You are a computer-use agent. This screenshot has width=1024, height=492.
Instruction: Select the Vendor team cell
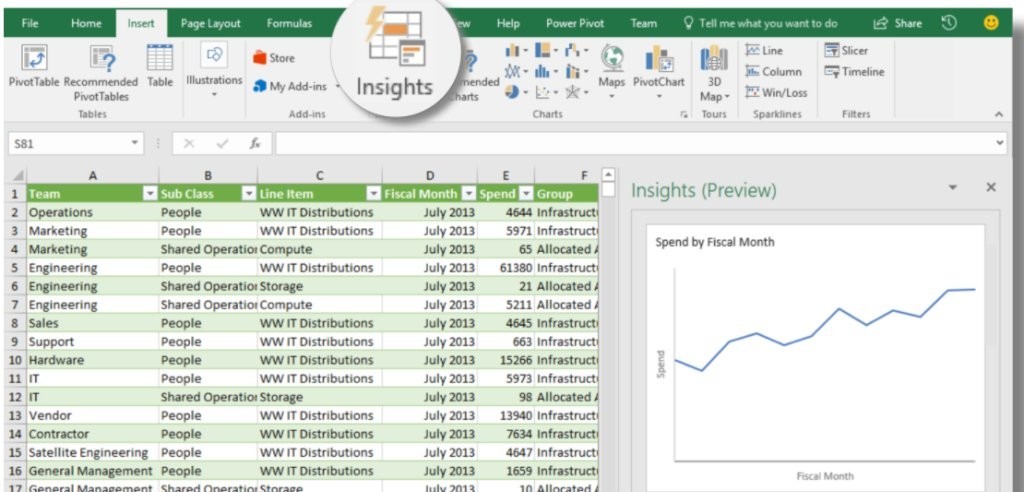click(93, 416)
